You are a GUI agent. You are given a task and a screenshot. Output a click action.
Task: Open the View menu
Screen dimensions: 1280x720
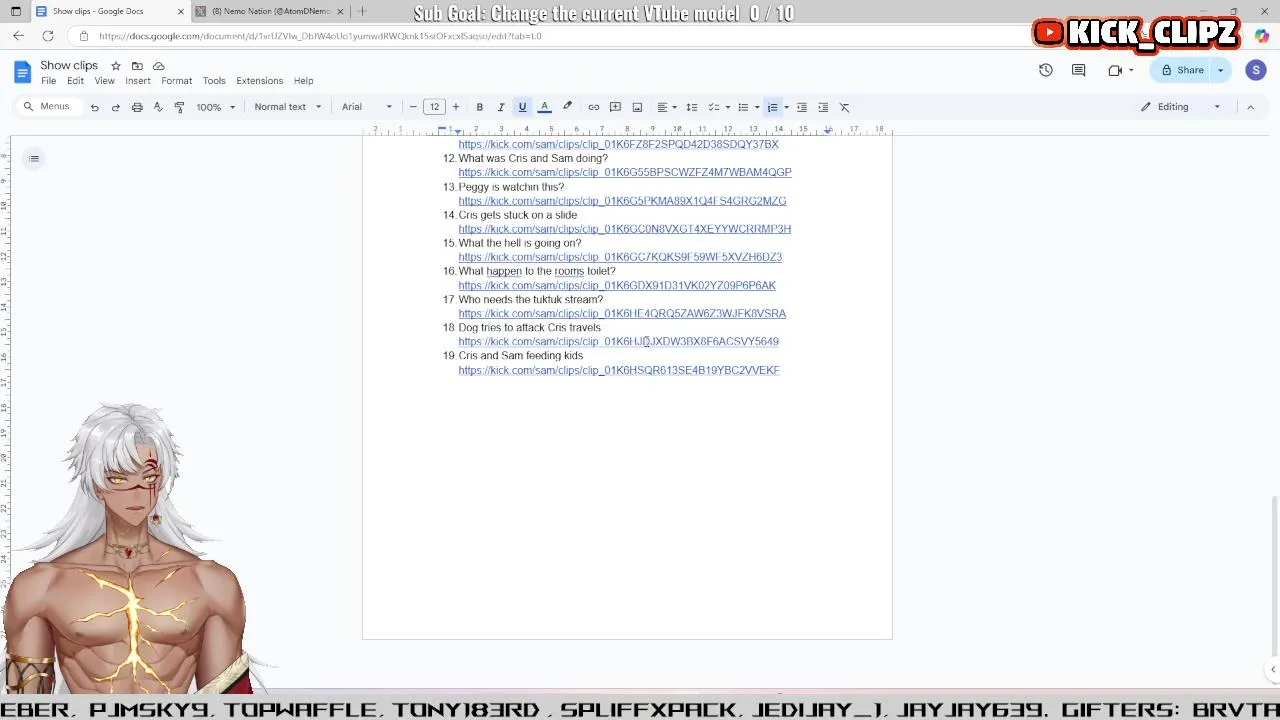point(104,81)
